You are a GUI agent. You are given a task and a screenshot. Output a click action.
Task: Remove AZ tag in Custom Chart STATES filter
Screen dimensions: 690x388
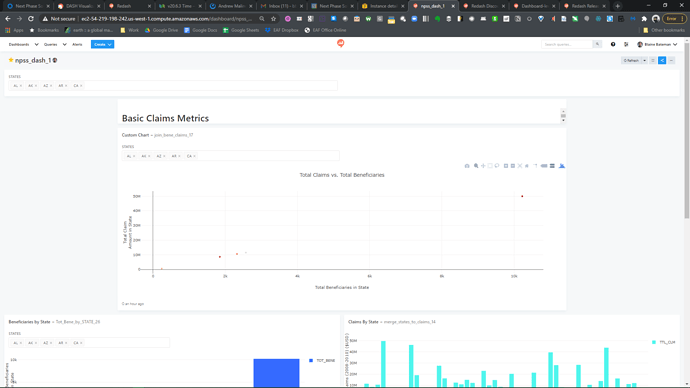point(164,156)
